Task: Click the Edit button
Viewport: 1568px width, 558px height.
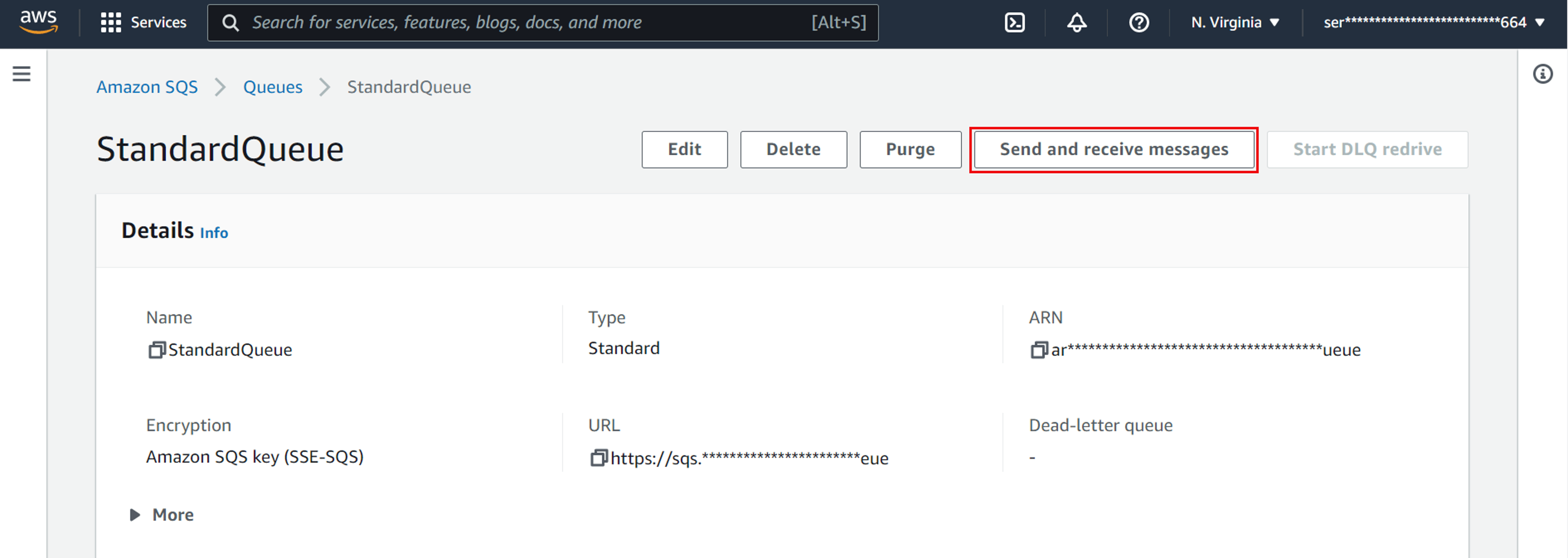Action: (684, 149)
